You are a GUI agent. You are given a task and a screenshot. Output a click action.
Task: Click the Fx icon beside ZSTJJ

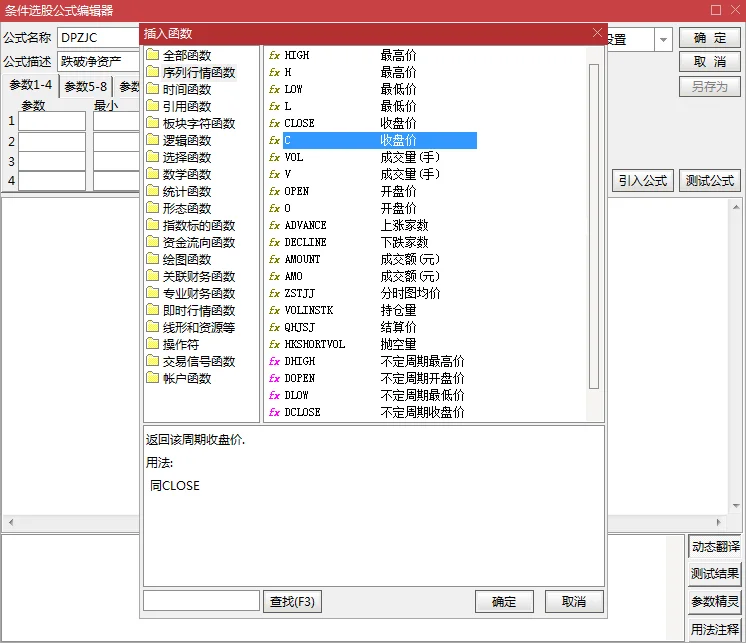274,293
